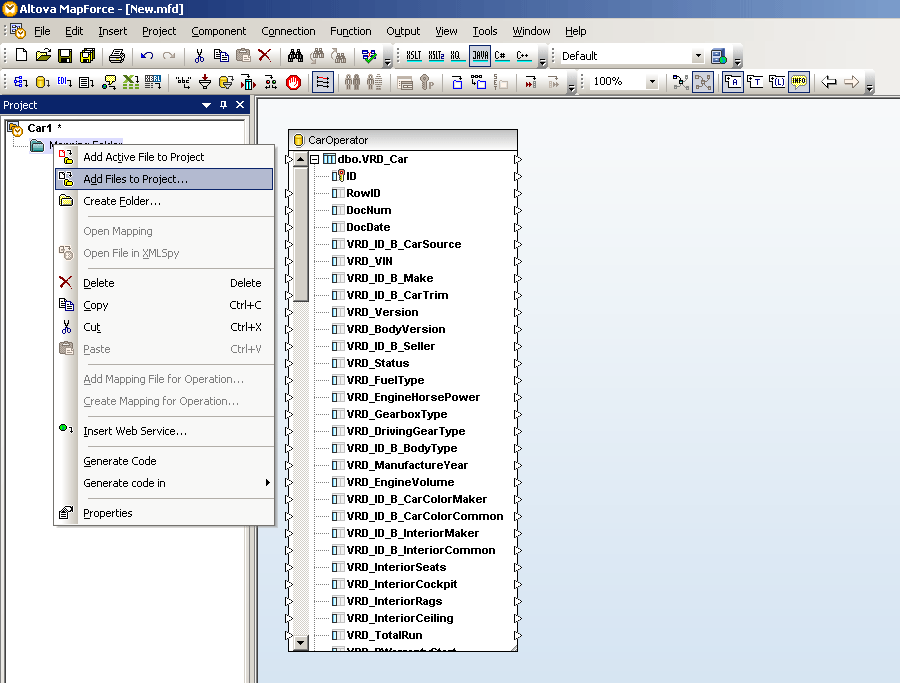Screen dimensions: 900x683
Task: Click the Find binoculars icon
Action: click(x=295, y=56)
